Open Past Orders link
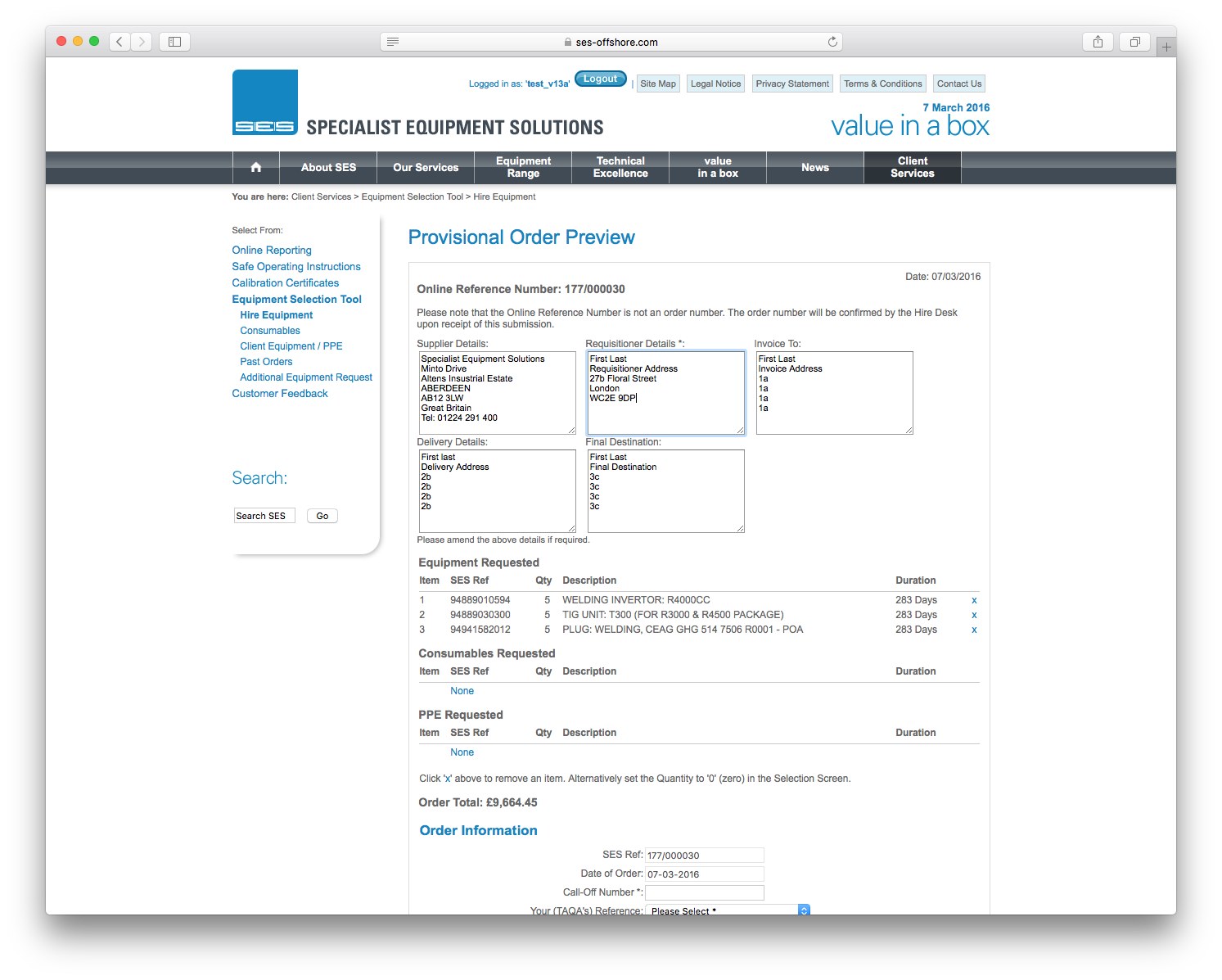The image size is (1222, 980). pos(266,361)
